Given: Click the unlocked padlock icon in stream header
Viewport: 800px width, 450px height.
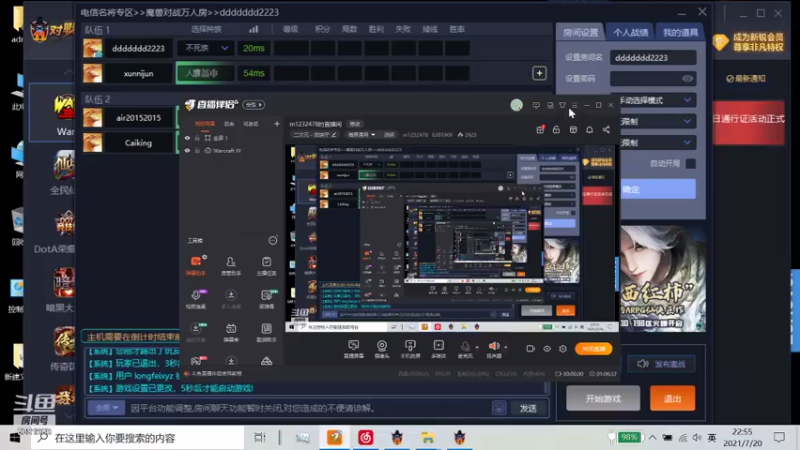Looking at the screenshot, I should click(x=556, y=130).
